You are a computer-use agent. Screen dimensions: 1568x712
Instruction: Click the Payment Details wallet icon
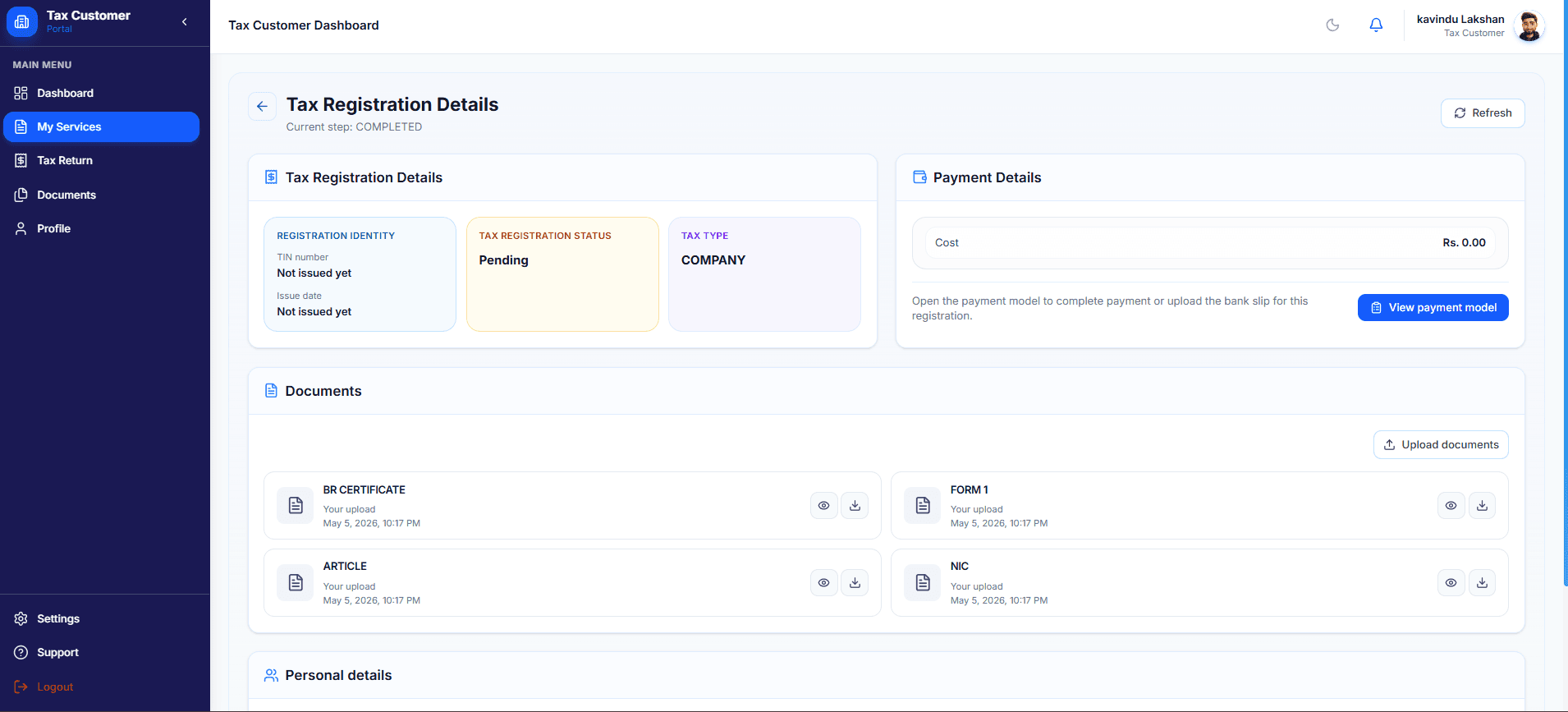920,177
